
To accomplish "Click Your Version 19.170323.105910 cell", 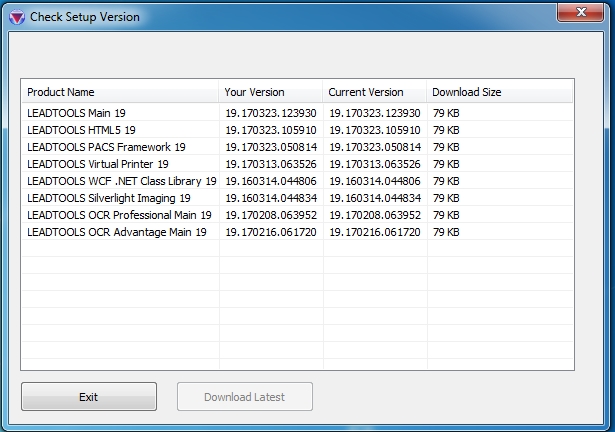I will tap(271, 130).
